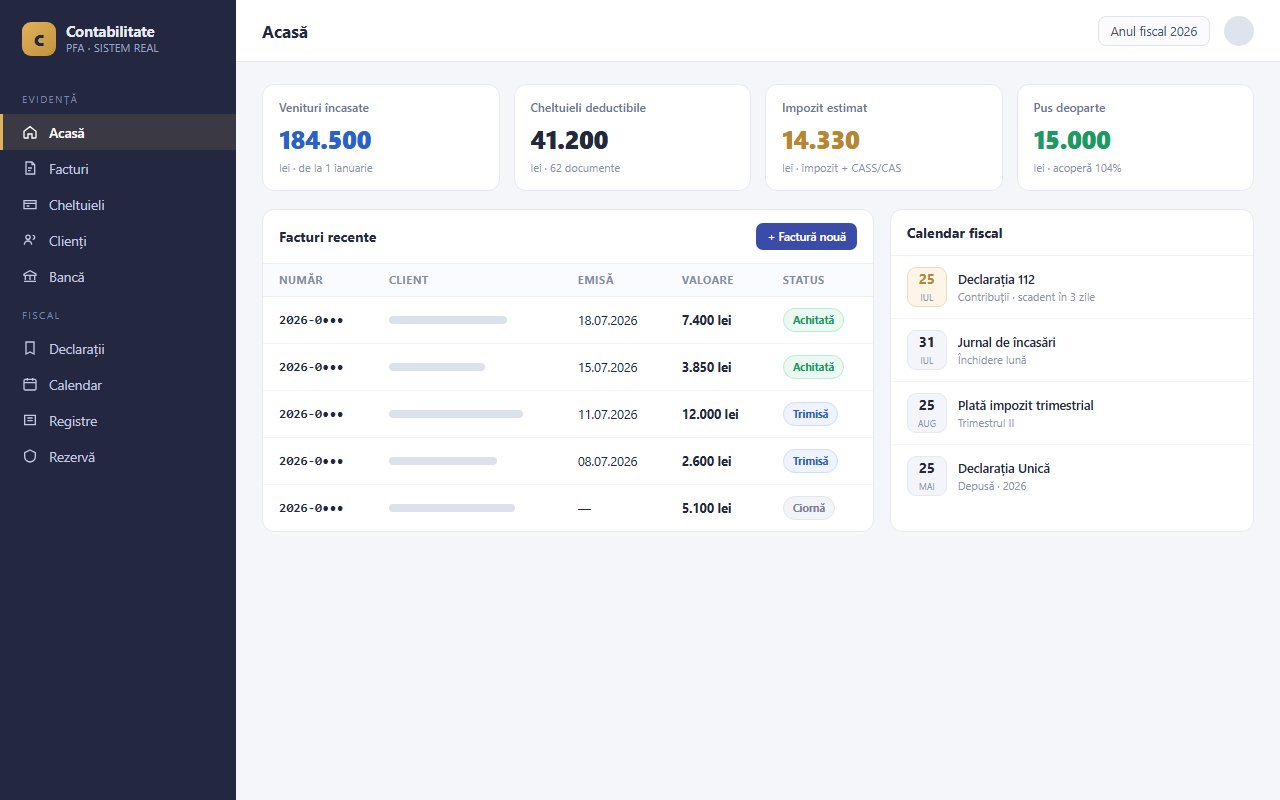Click the card icon beside Cheltuieli
The image size is (1280, 800).
click(30, 204)
